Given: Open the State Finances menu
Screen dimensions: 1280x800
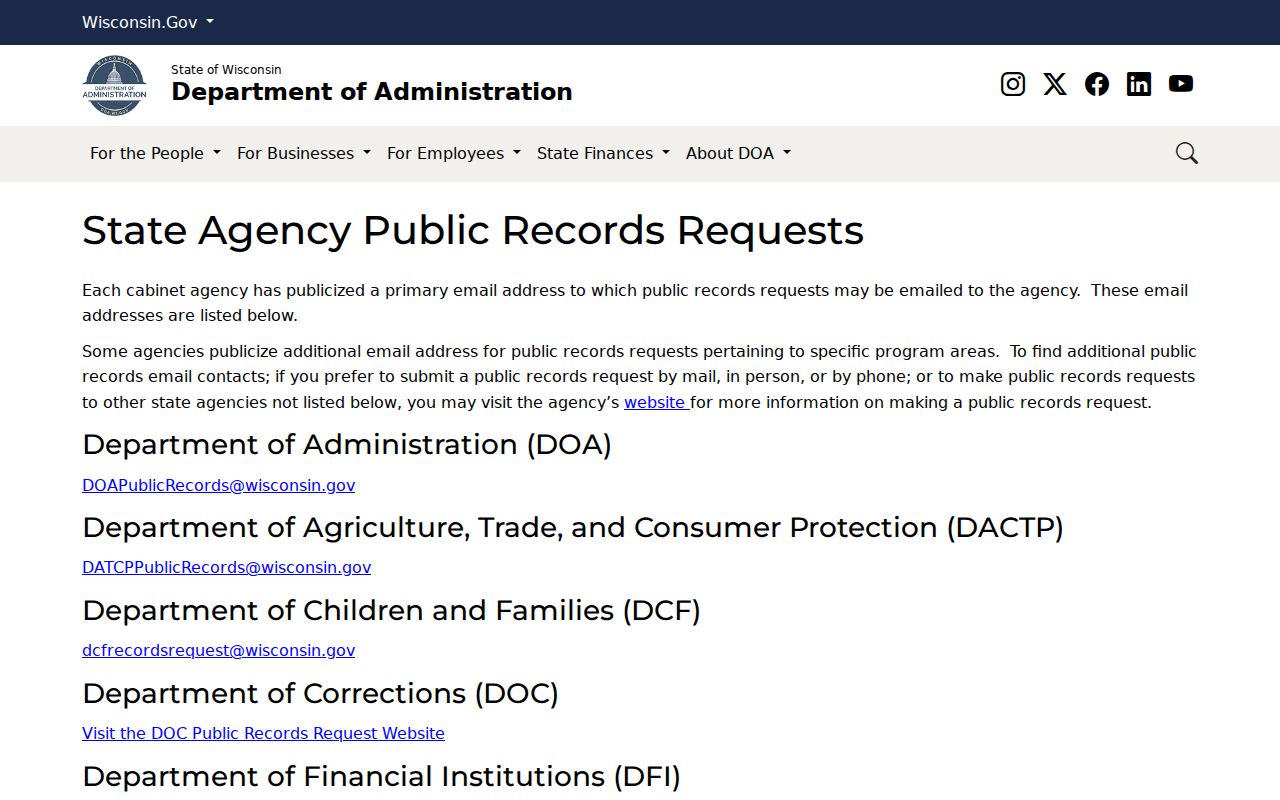Looking at the screenshot, I should tap(603, 153).
